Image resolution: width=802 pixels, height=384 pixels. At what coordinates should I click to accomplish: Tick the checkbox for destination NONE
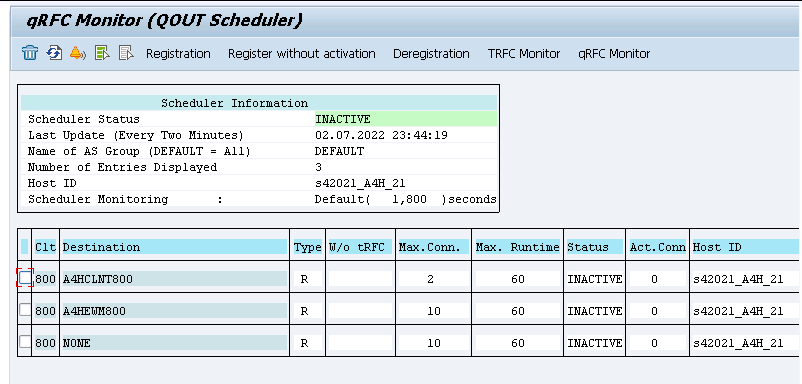[25, 341]
